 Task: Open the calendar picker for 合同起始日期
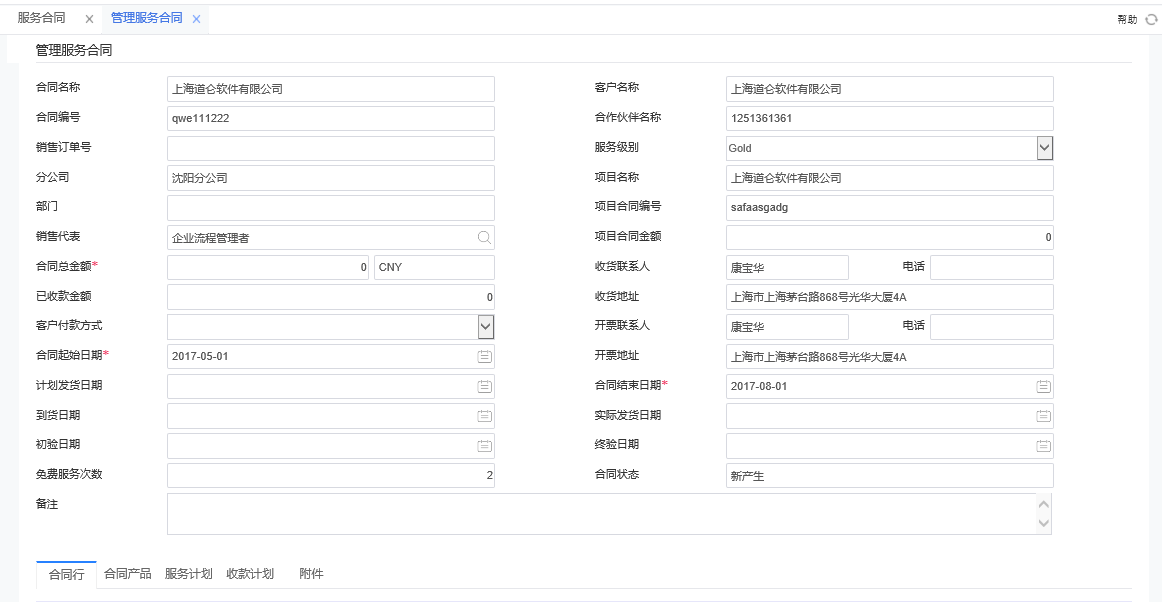[x=484, y=356]
